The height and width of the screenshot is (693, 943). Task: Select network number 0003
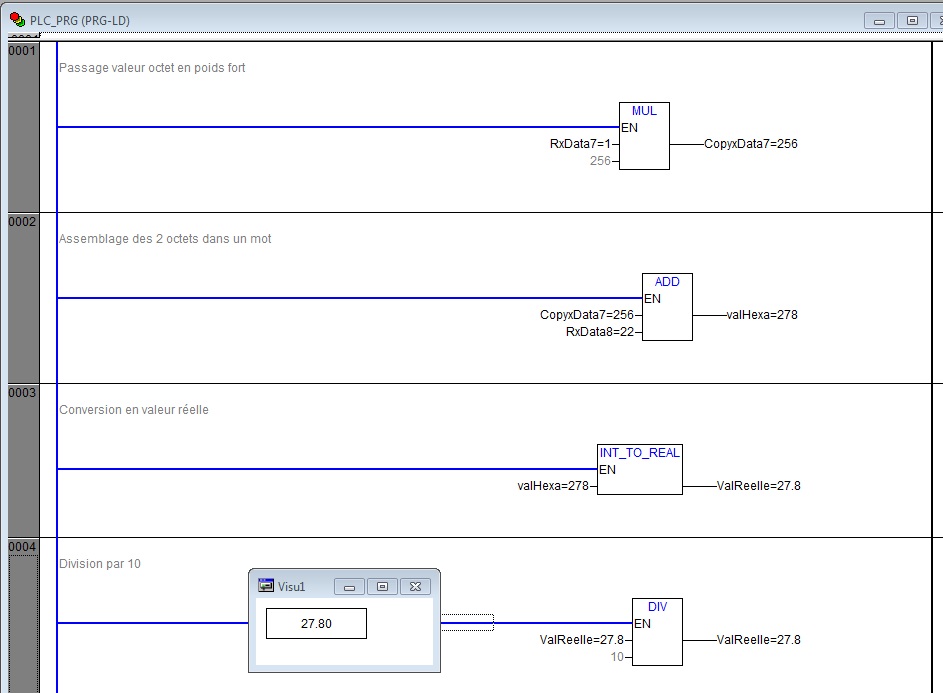(x=22, y=392)
